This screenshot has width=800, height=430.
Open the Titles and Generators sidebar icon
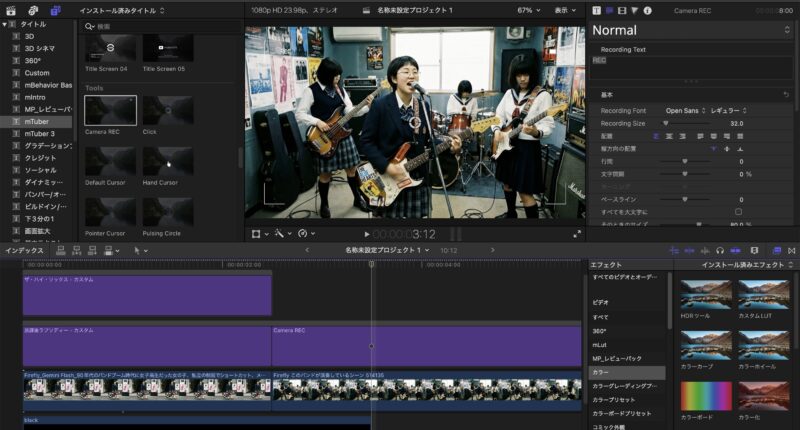[56, 10]
